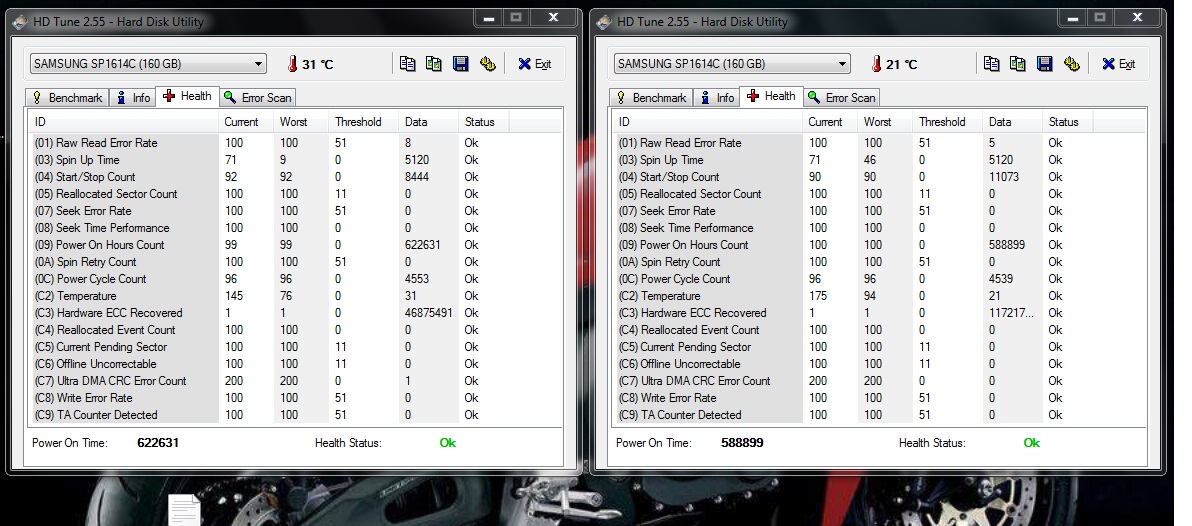Exit the 21 °C HD Tune window
This screenshot has height=526, width=1192.
(1118, 64)
